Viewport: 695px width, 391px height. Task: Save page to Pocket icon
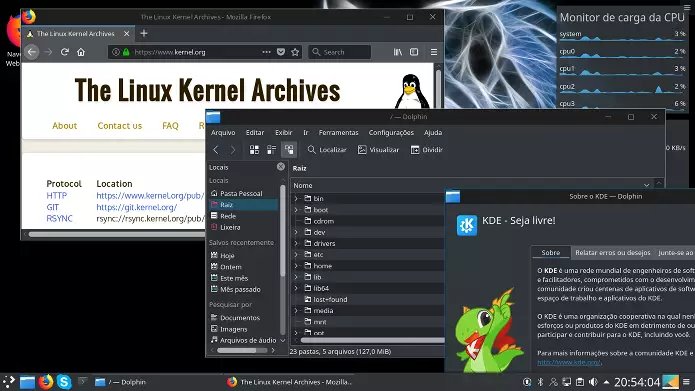point(281,52)
